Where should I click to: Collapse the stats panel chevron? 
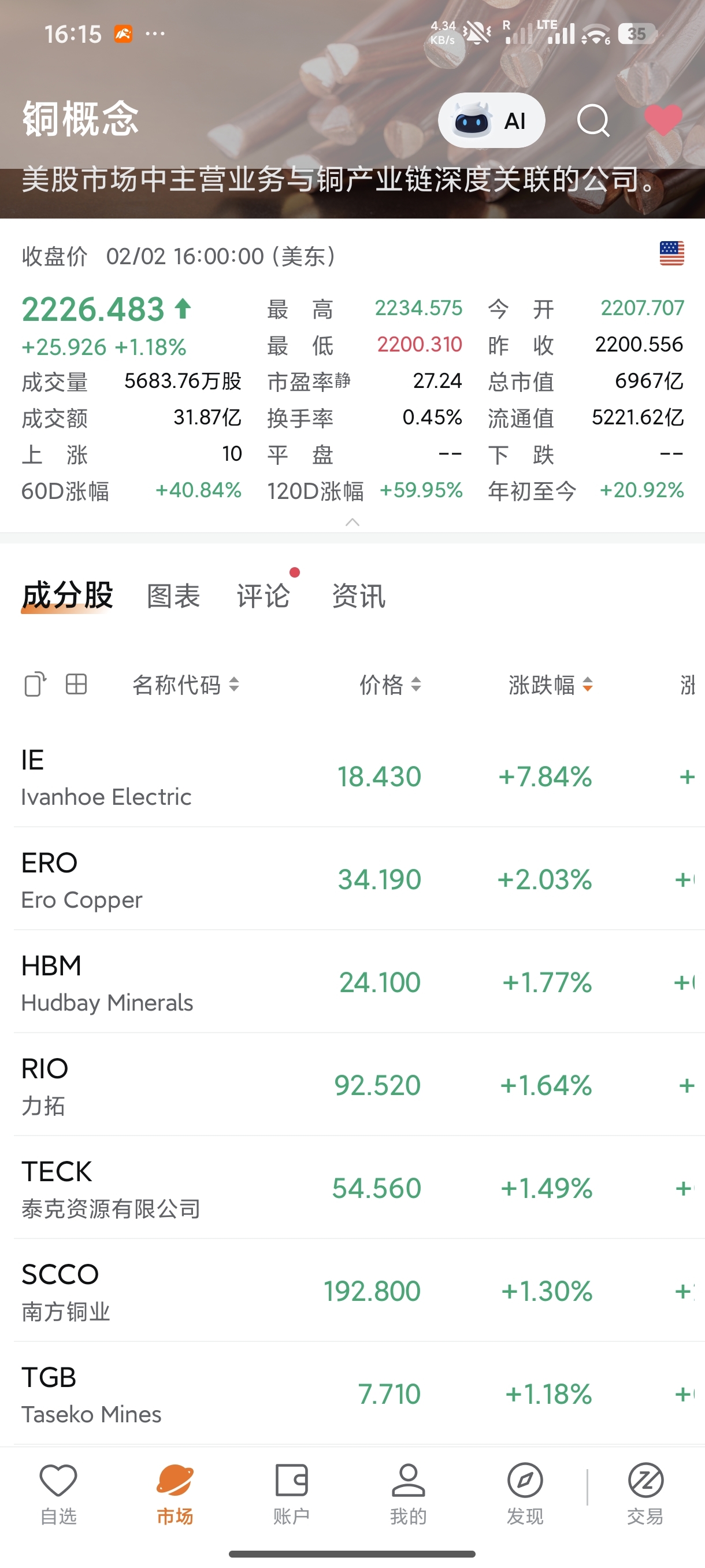pyautogui.click(x=352, y=522)
